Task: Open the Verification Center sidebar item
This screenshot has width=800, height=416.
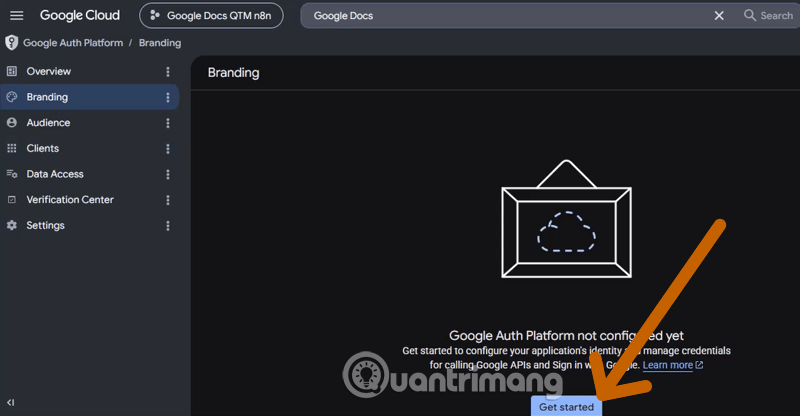Action: 89,200
